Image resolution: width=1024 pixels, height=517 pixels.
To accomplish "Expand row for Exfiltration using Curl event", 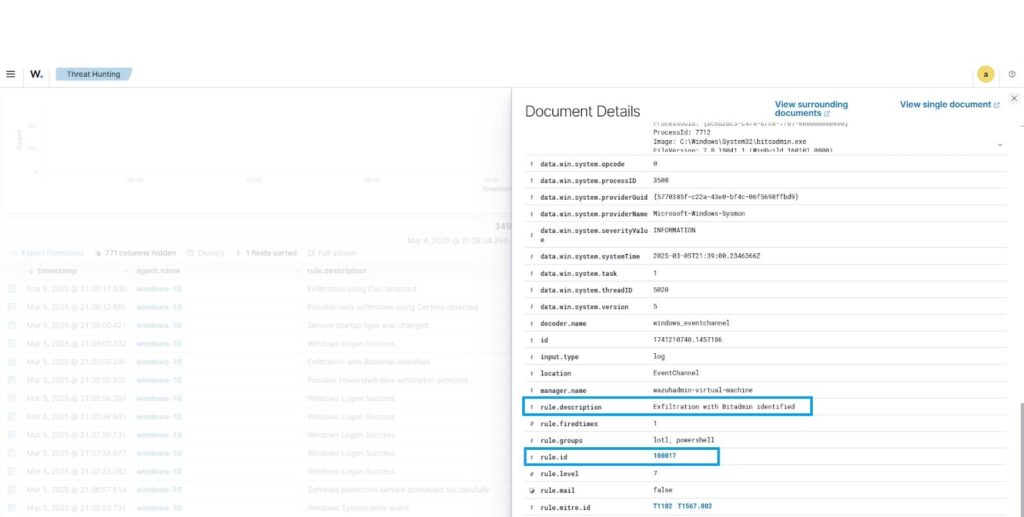I will coord(12,289).
